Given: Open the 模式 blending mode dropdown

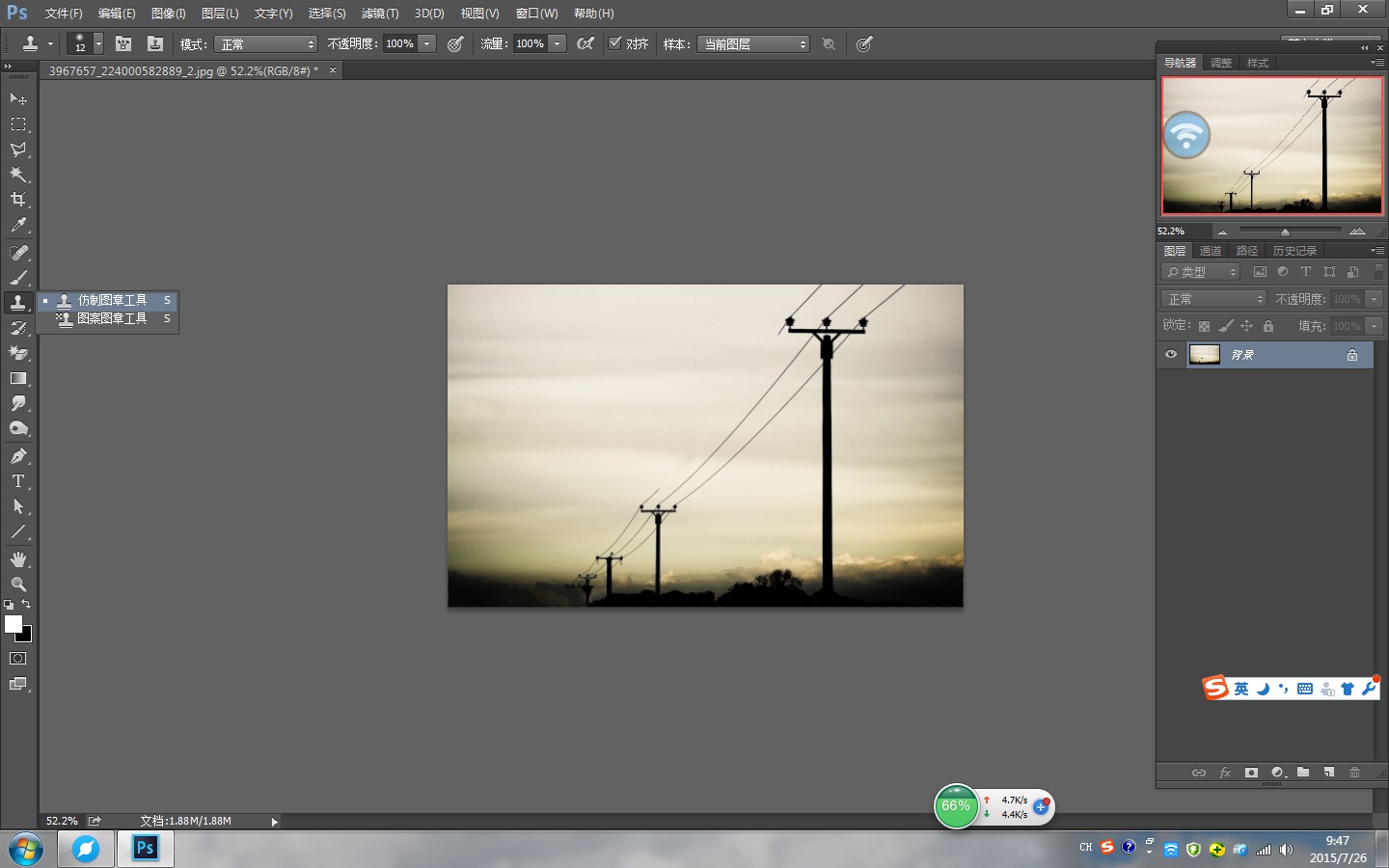Looking at the screenshot, I should (265, 44).
